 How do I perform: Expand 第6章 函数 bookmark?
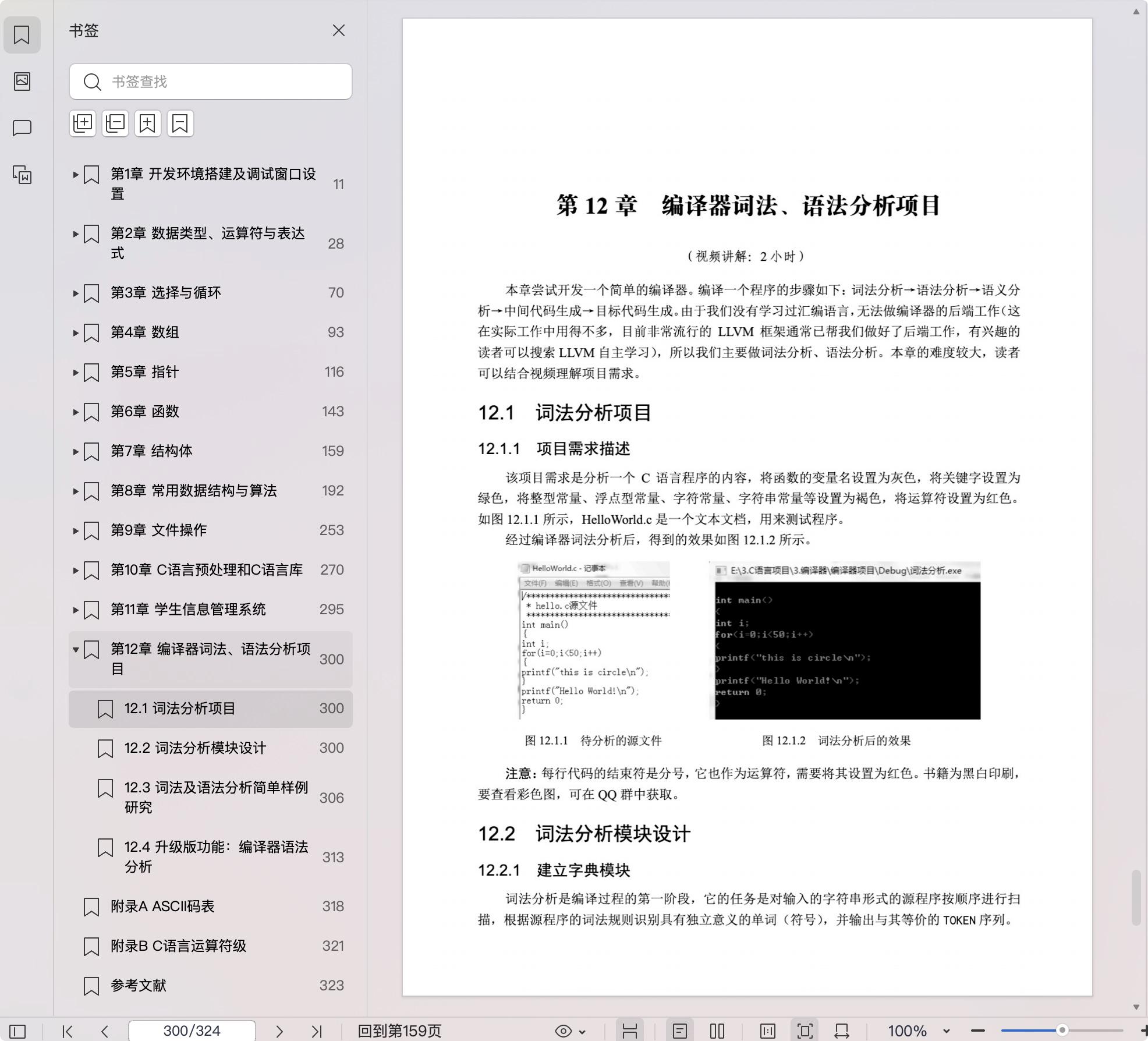click(75, 412)
